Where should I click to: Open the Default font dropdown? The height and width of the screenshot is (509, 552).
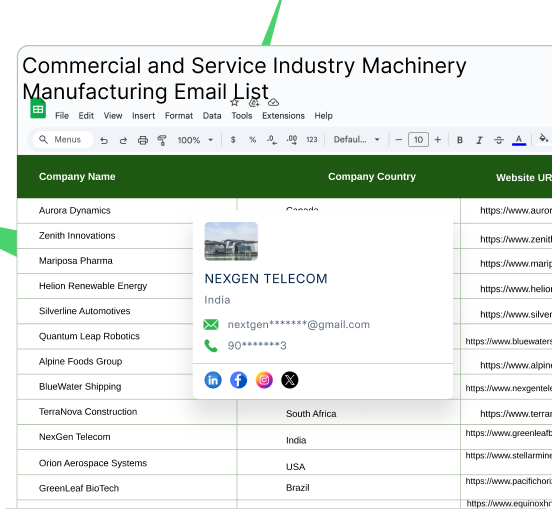[x=357, y=140]
